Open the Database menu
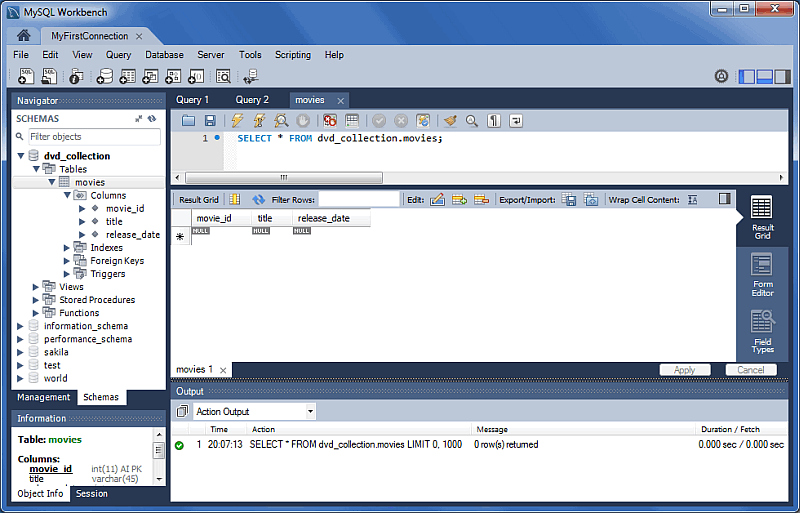800x513 pixels. [164, 55]
